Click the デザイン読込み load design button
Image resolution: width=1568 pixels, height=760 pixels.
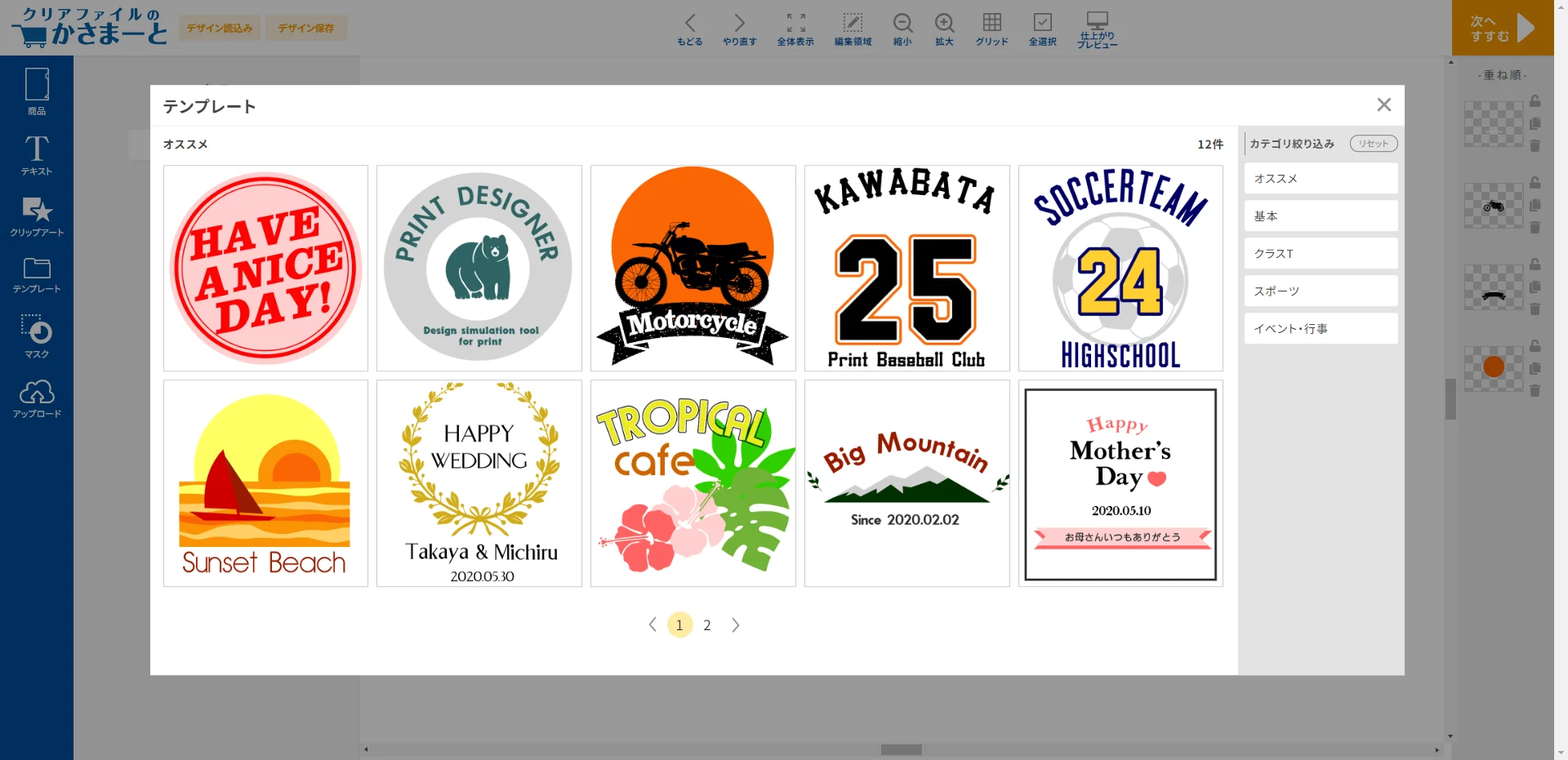tap(220, 28)
